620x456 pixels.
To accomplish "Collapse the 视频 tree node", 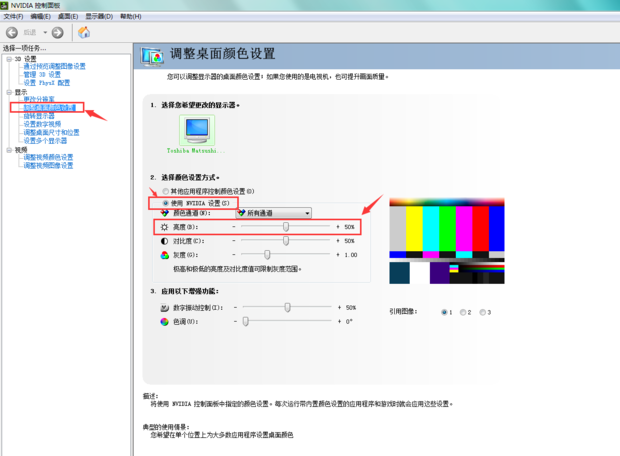I will pyautogui.click(x=9, y=150).
